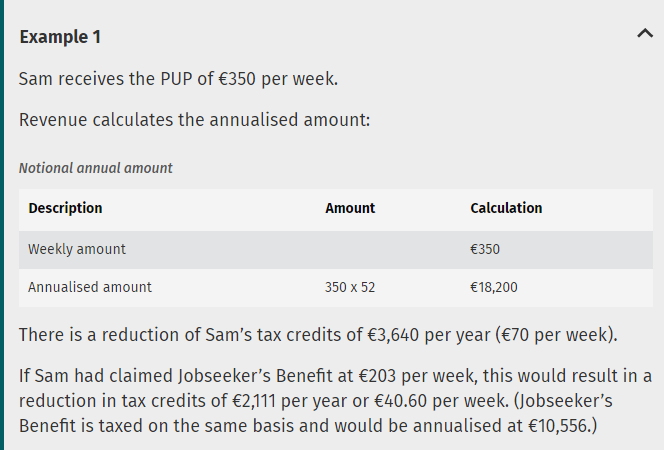Click the 350 x 52 cell

click(350, 287)
